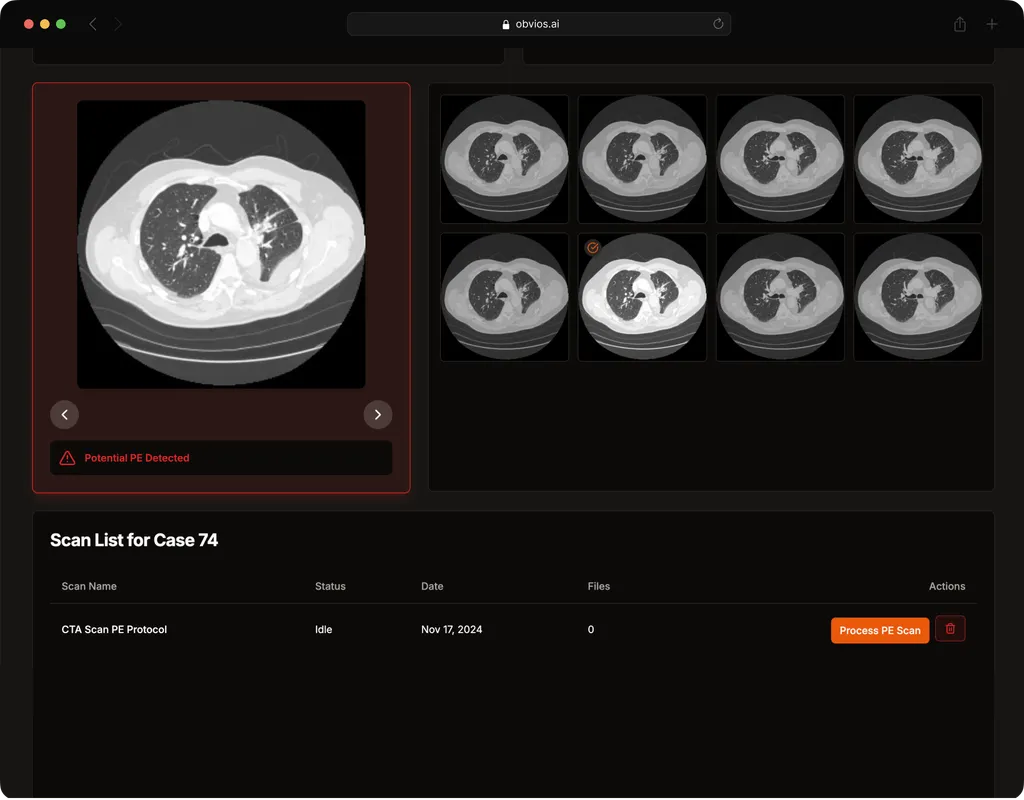The height and width of the screenshot is (800, 1024).
Task: Select the first thumbnail in top row
Action: [504, 159]
